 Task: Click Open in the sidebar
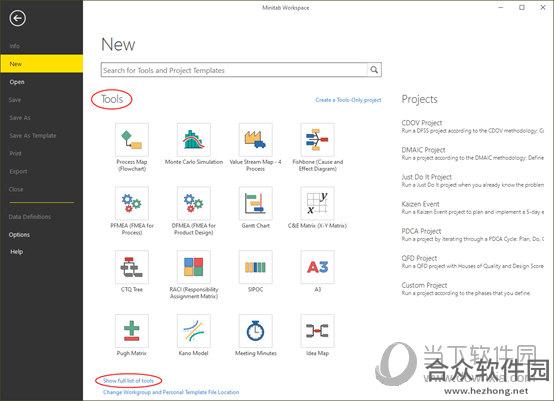click(x=17, y=82)
